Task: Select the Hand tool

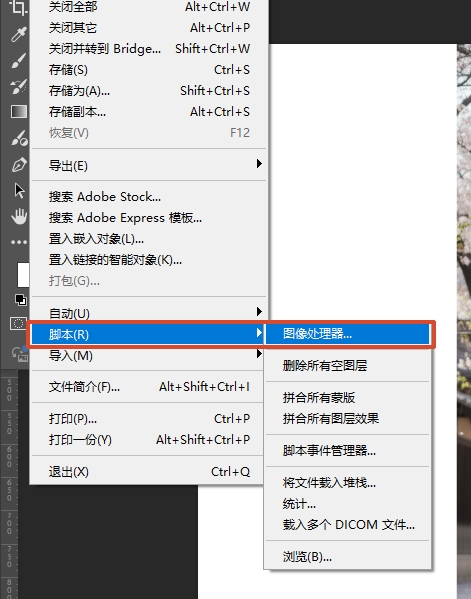Action: (19, 216)
